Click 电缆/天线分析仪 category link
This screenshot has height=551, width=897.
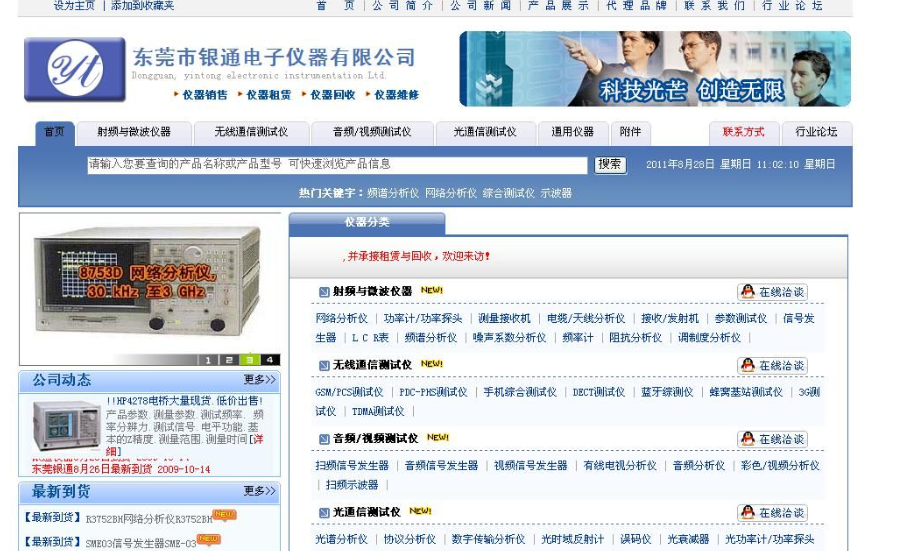586,319
